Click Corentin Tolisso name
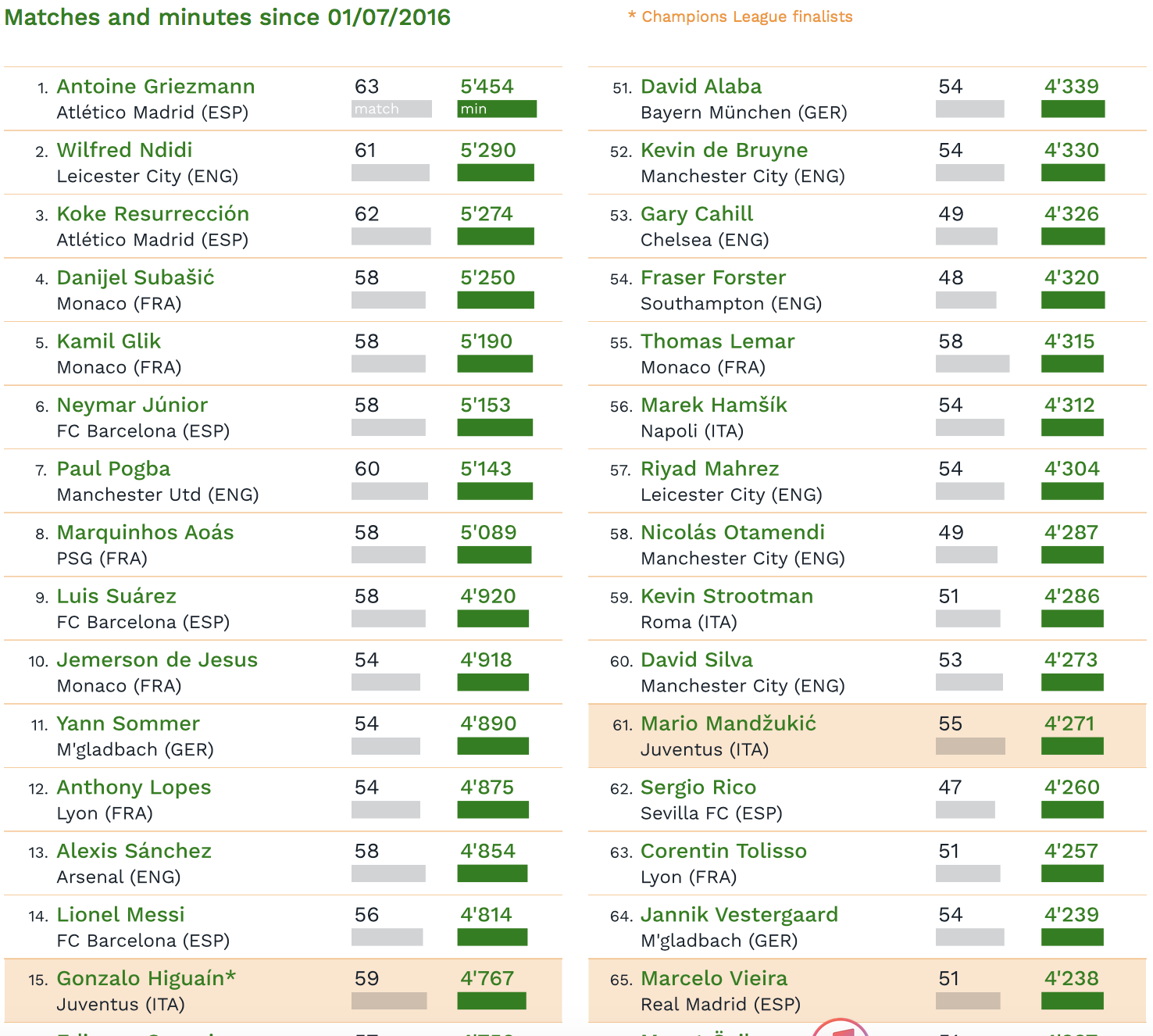1153x1036 pixels. click(x=723, y=851)
